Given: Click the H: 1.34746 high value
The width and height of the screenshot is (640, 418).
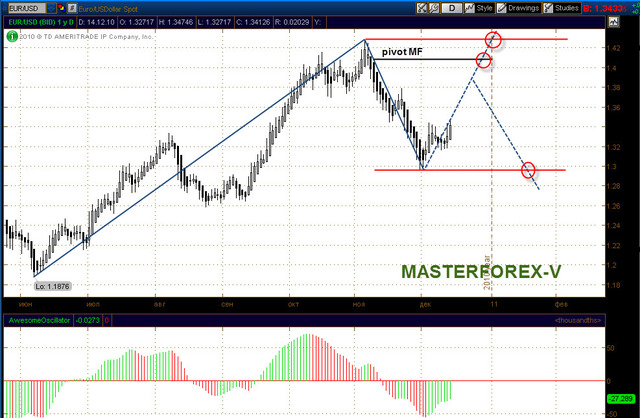Looking at the screenshot, I should click(x=176, y=22).
